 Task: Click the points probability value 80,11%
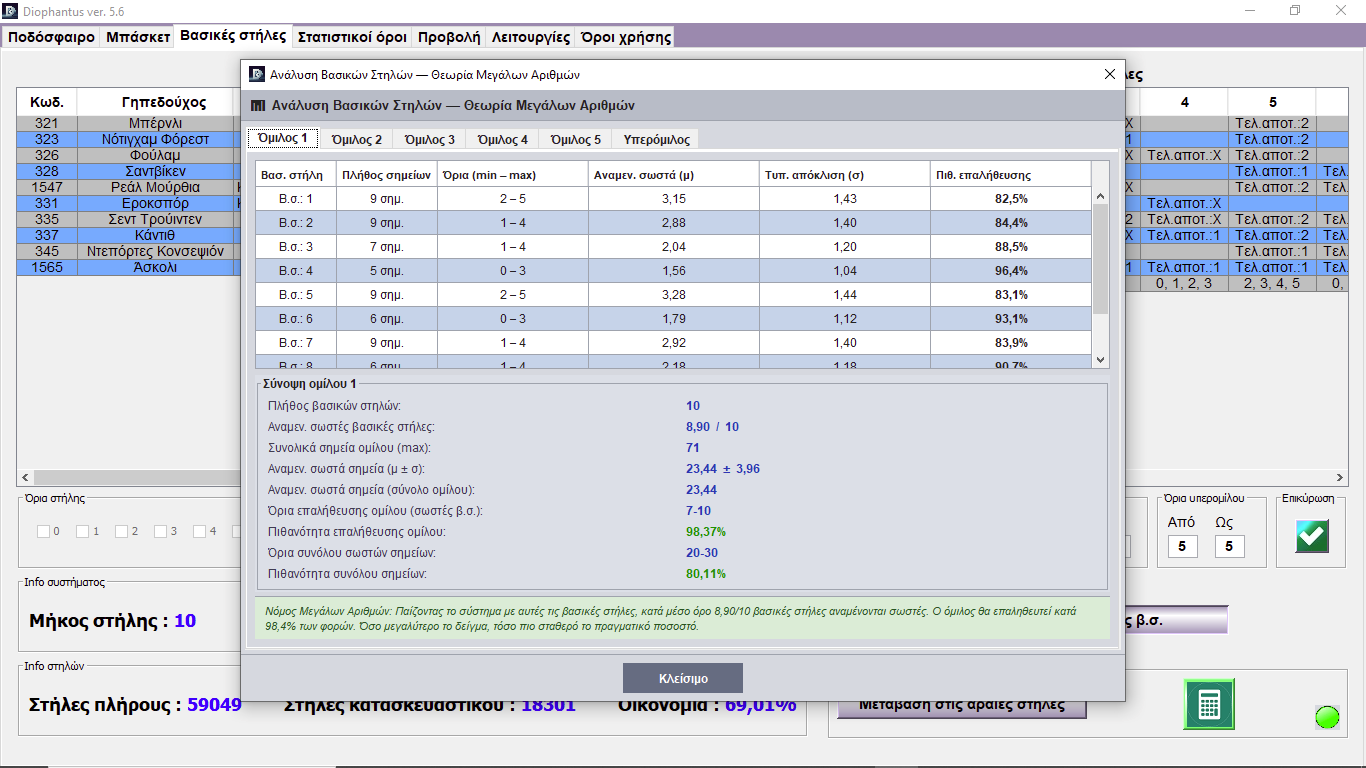tap(706, 574)
